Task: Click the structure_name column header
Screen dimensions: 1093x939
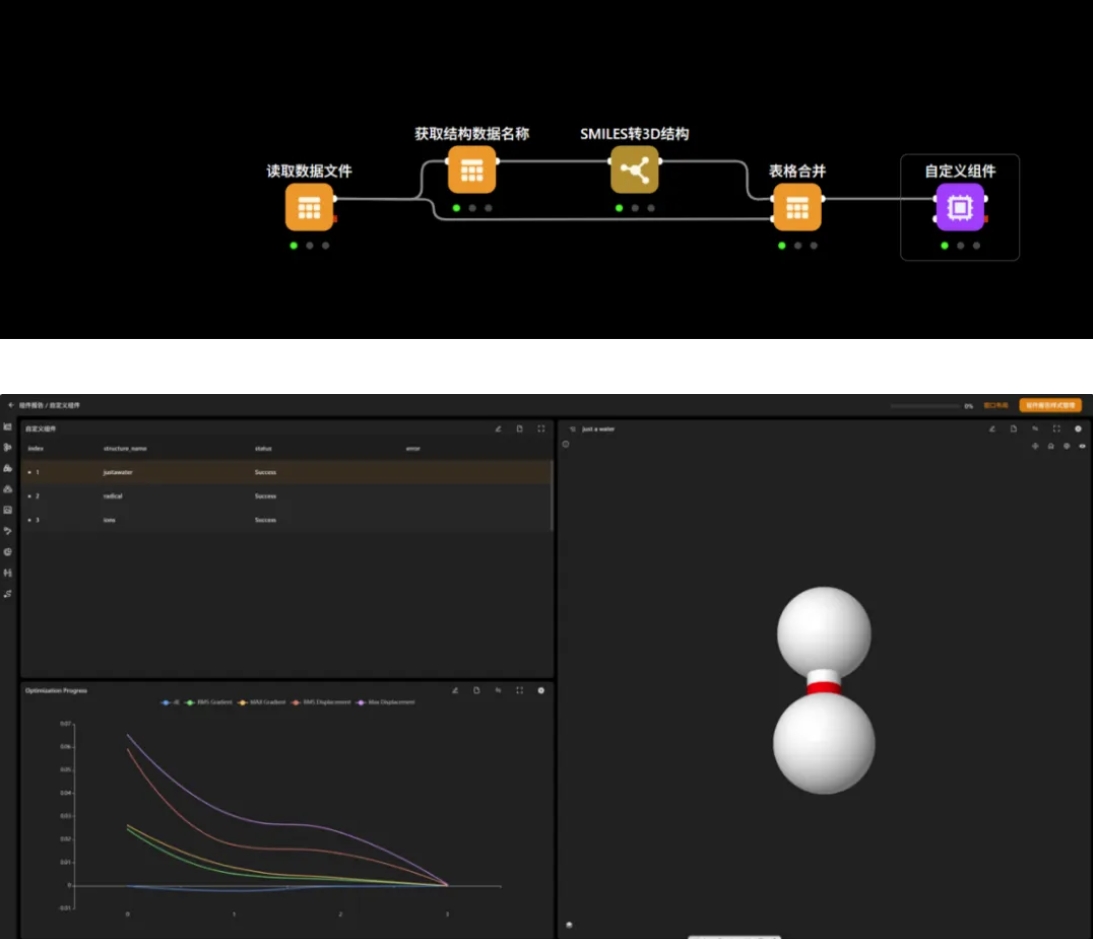Action: pos(125,449)
